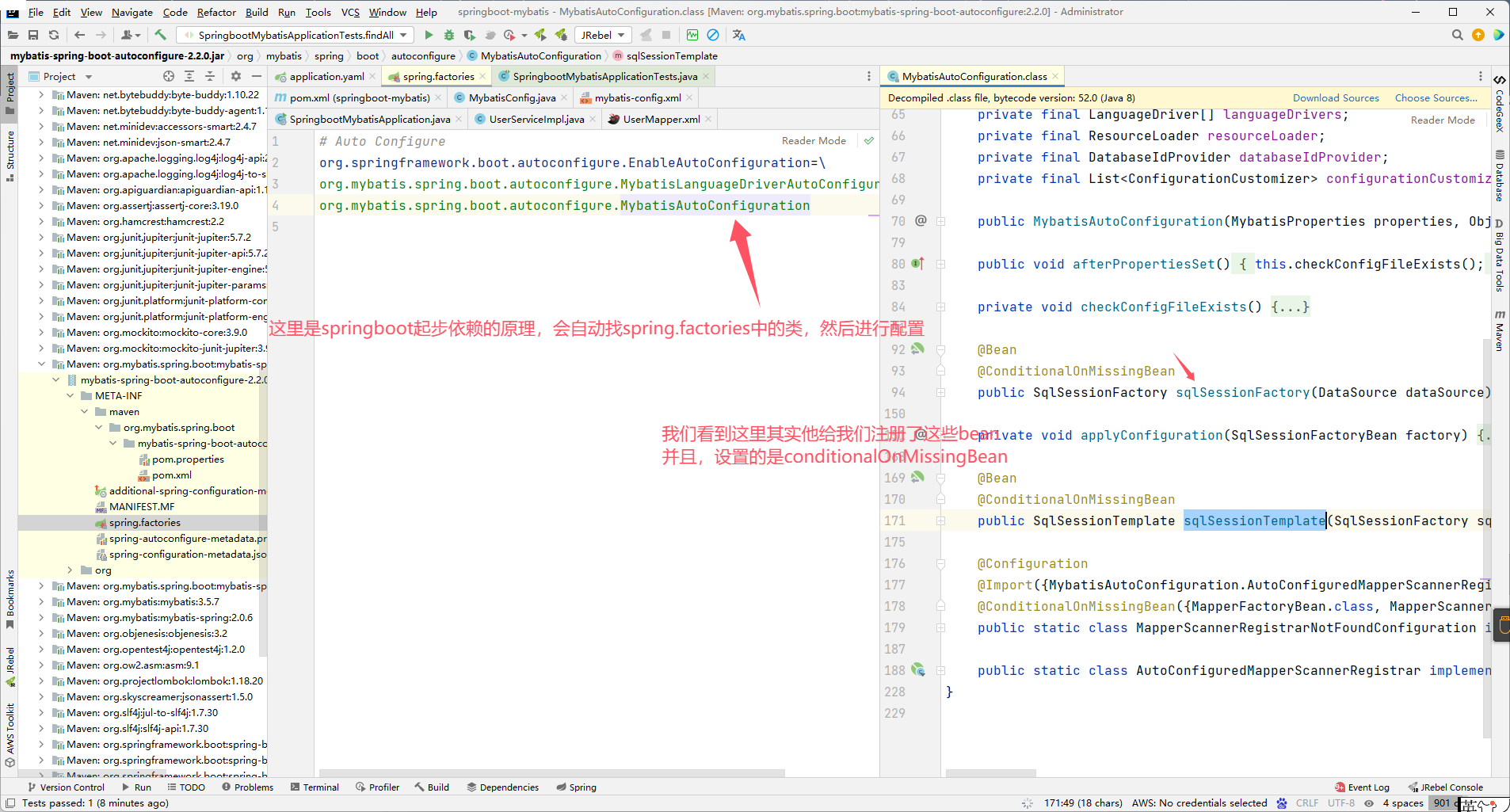The image size is (1510, 812).
Task: Toggle the Structure tool window sidebar button
Action: [10, 156]
